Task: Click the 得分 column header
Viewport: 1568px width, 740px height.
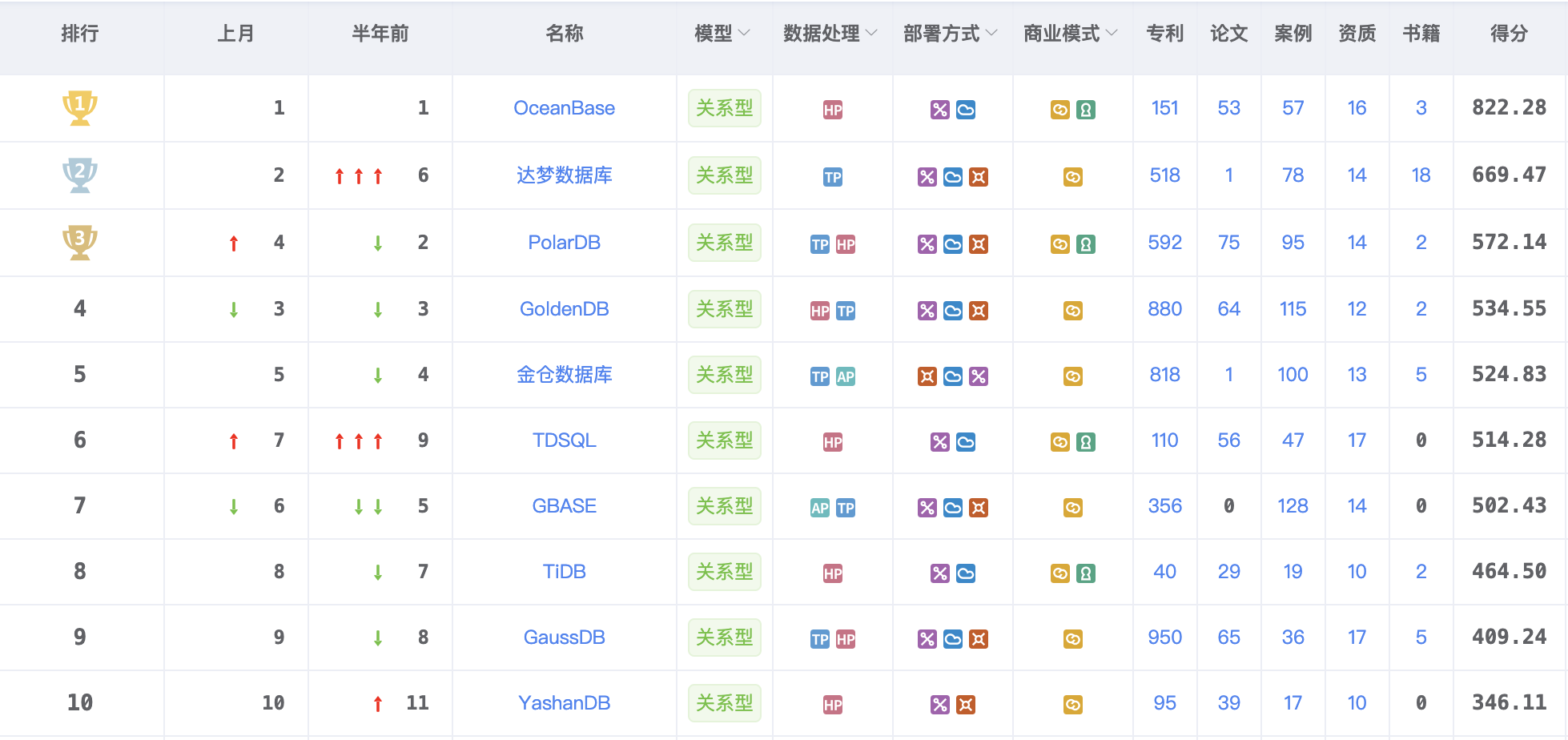Action: pos(1509,34)
